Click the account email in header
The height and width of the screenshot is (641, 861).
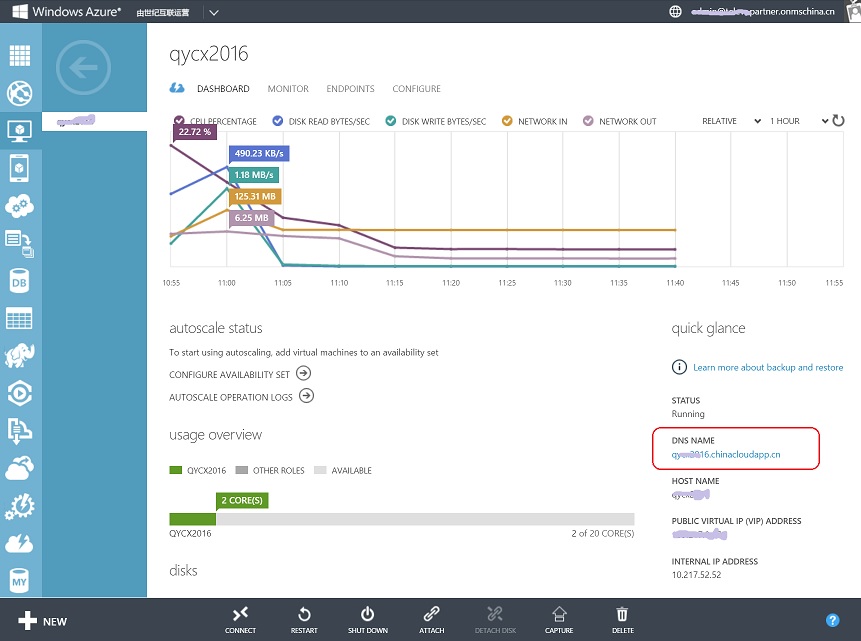coord(763,12)
